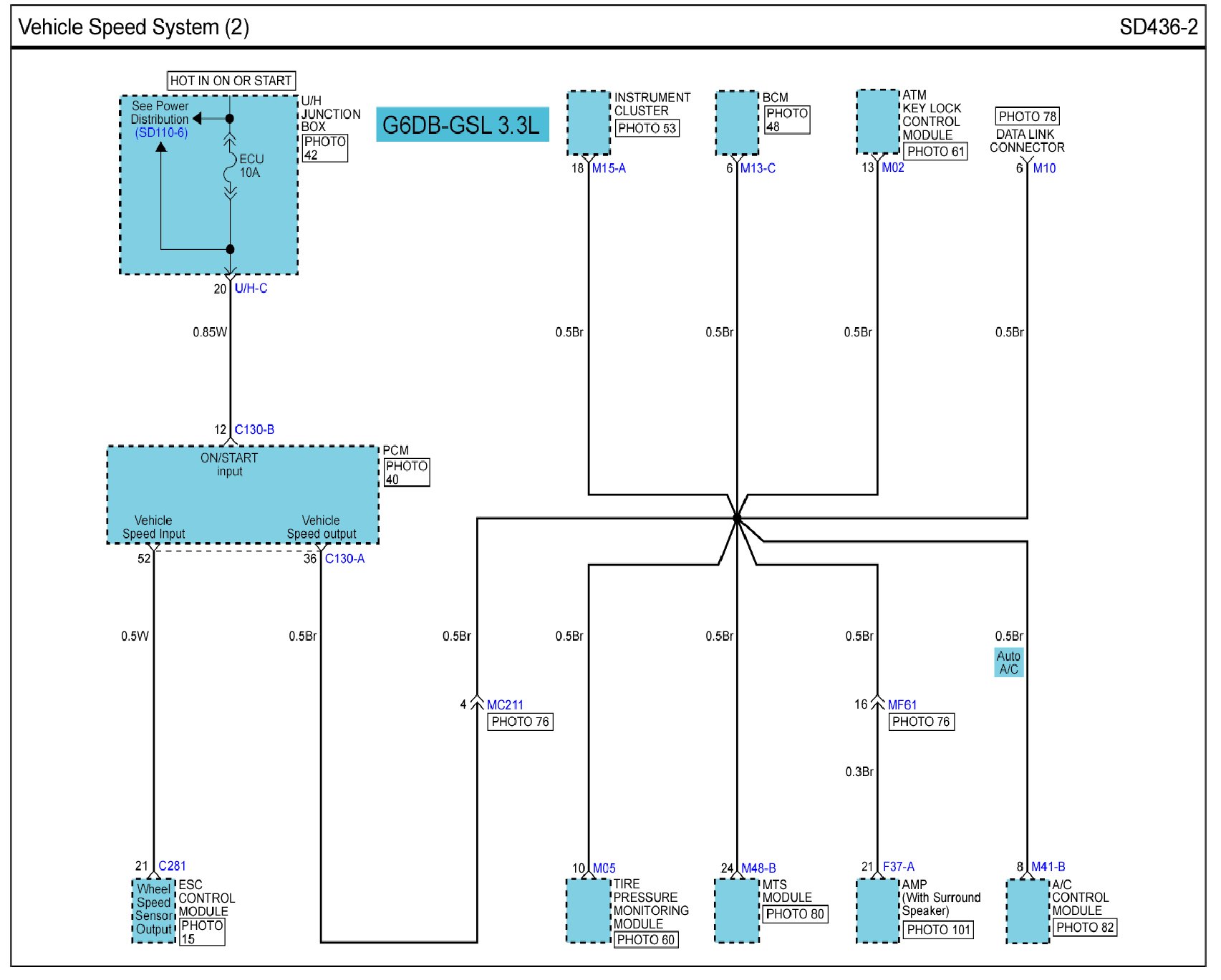Click the ATM Key Lock Control Module block
The width and height of the screenshot is (1221, 980).
(877, 122)
